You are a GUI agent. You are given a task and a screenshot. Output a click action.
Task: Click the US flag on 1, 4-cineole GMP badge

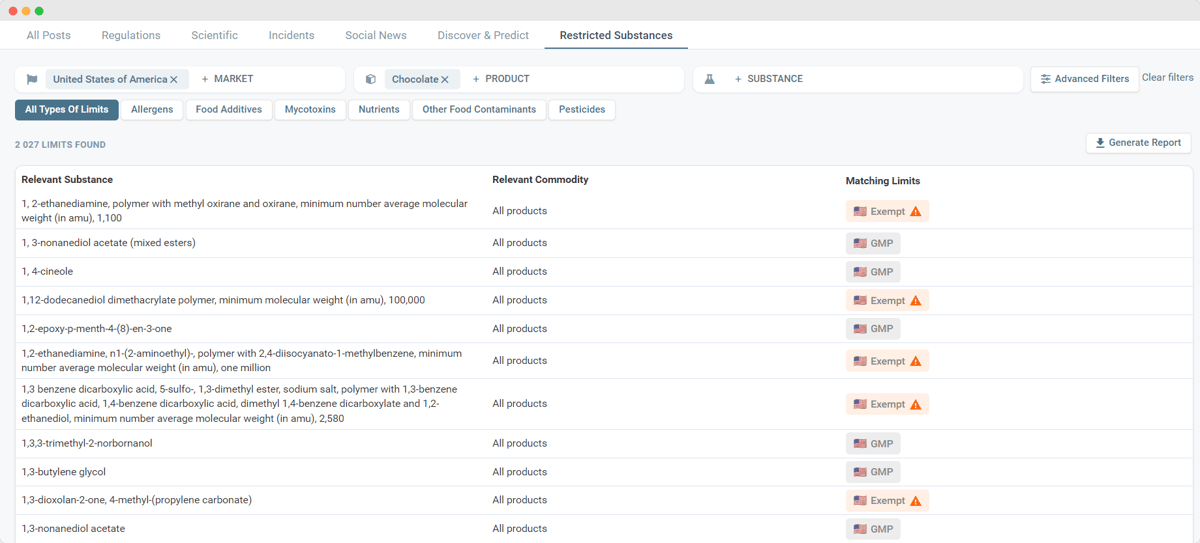coord(860,272)
